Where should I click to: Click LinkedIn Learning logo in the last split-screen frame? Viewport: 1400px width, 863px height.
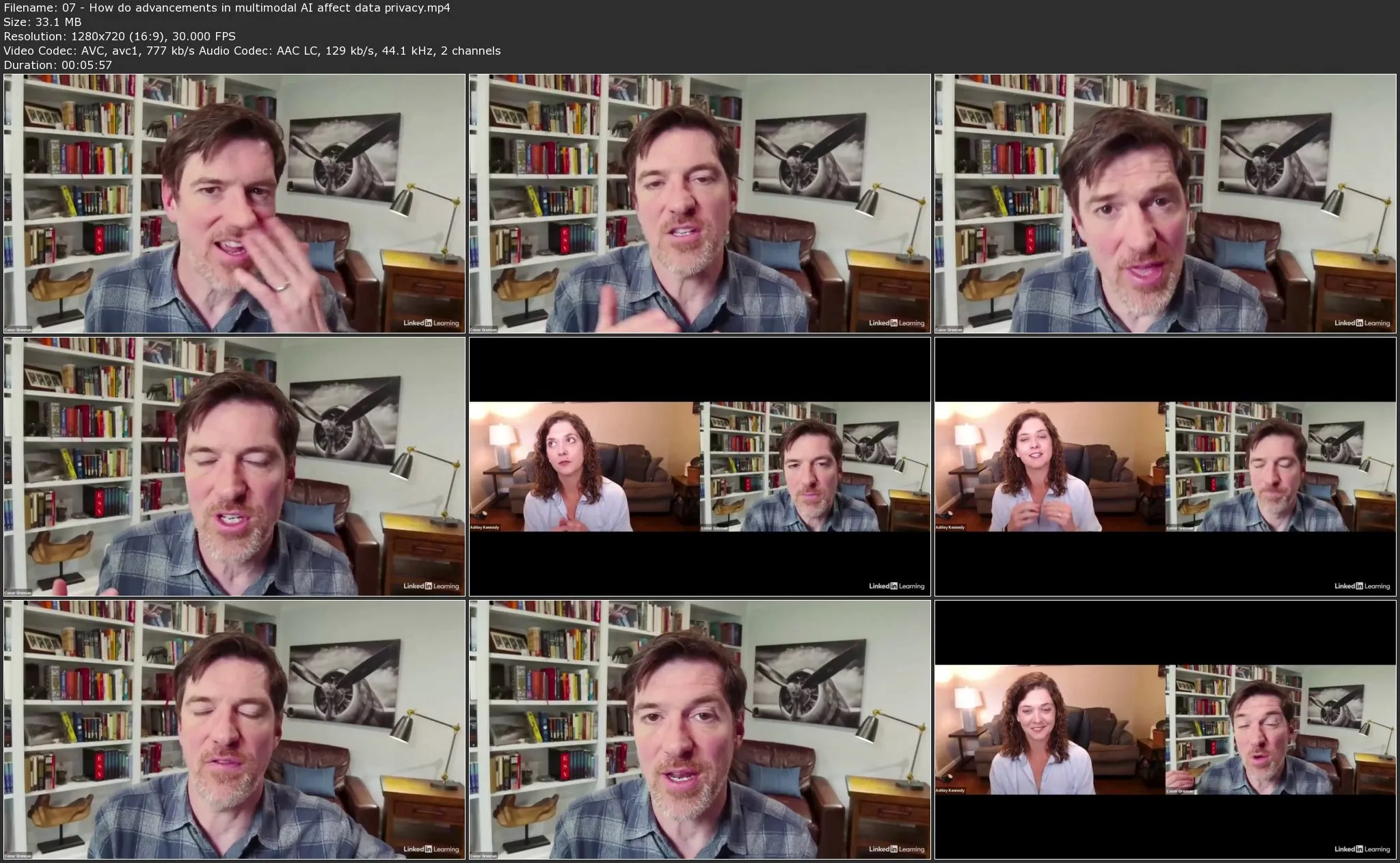coord(1362,849)
